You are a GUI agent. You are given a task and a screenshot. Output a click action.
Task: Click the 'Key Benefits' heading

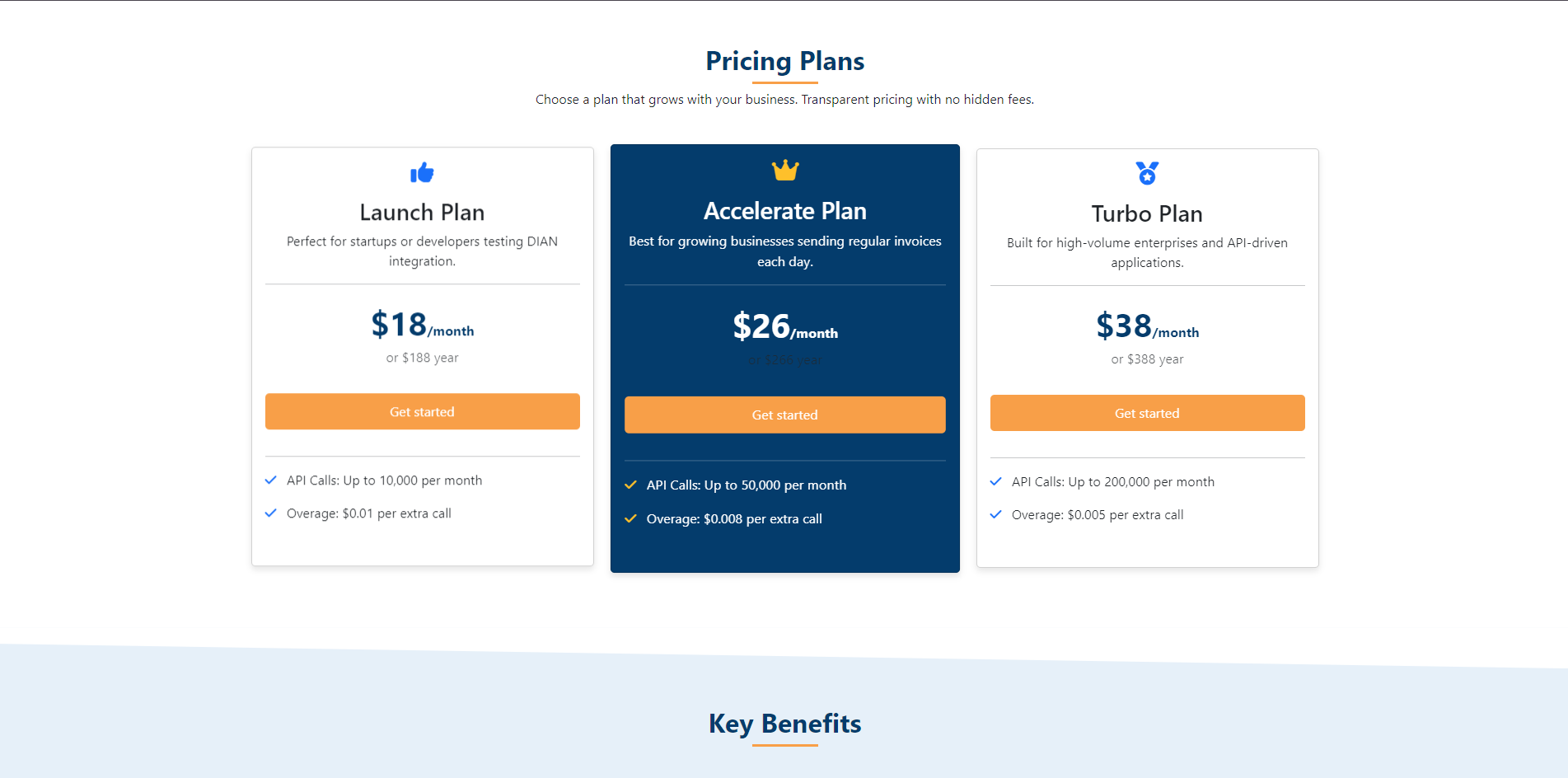(x=784, y=724)
